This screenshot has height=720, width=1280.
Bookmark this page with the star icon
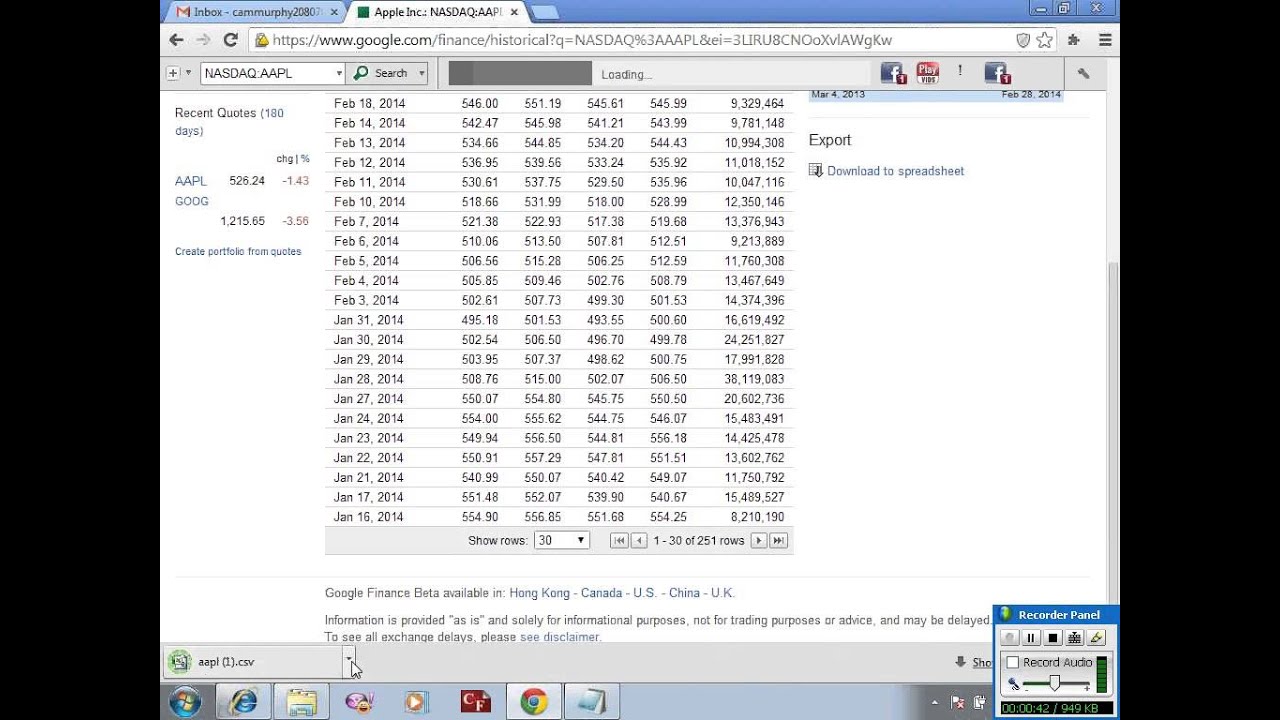[1045, 40]
